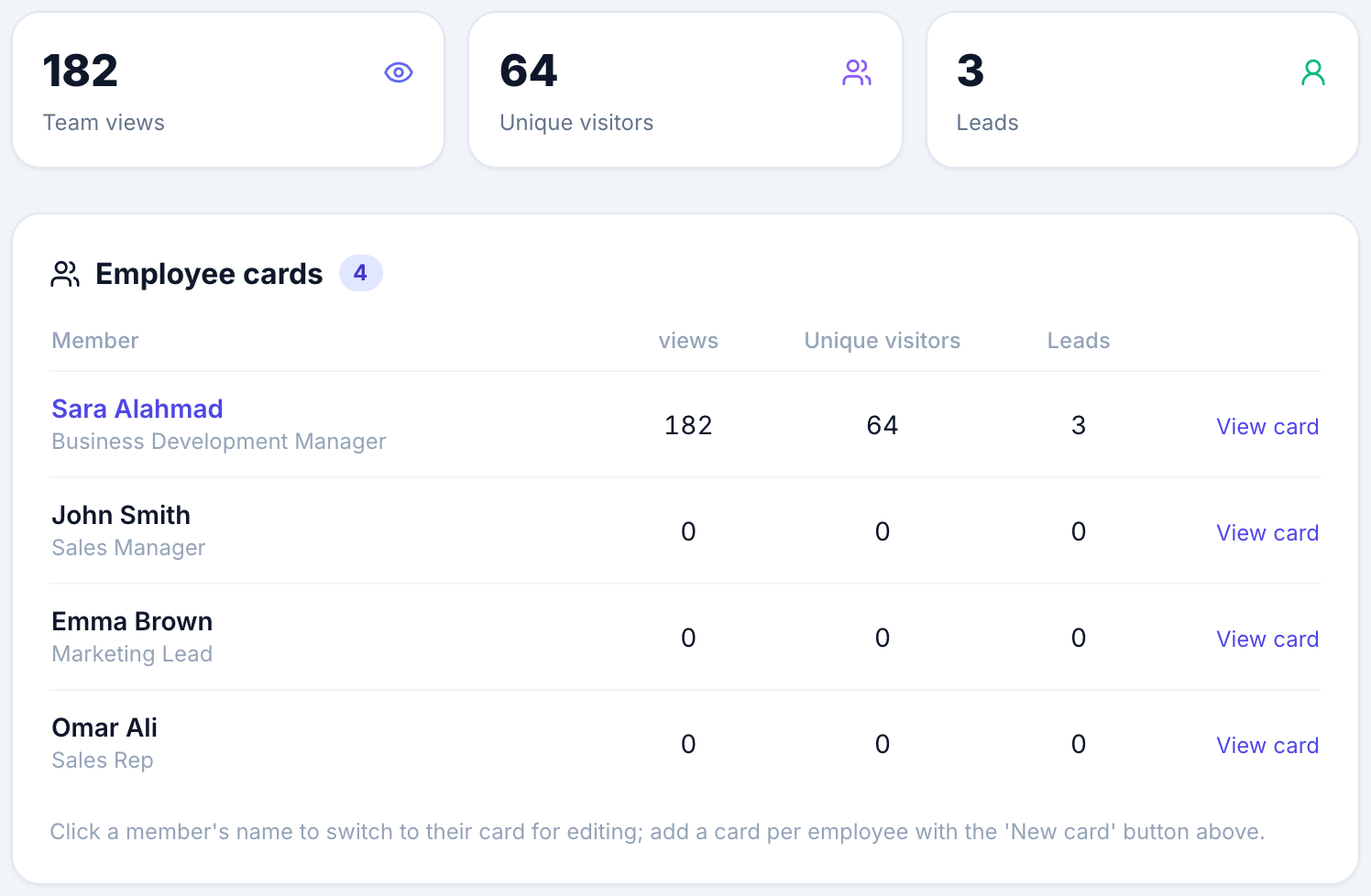
Task: Click the 'Unique visitors' table column header
Action: tap(883, 341)
